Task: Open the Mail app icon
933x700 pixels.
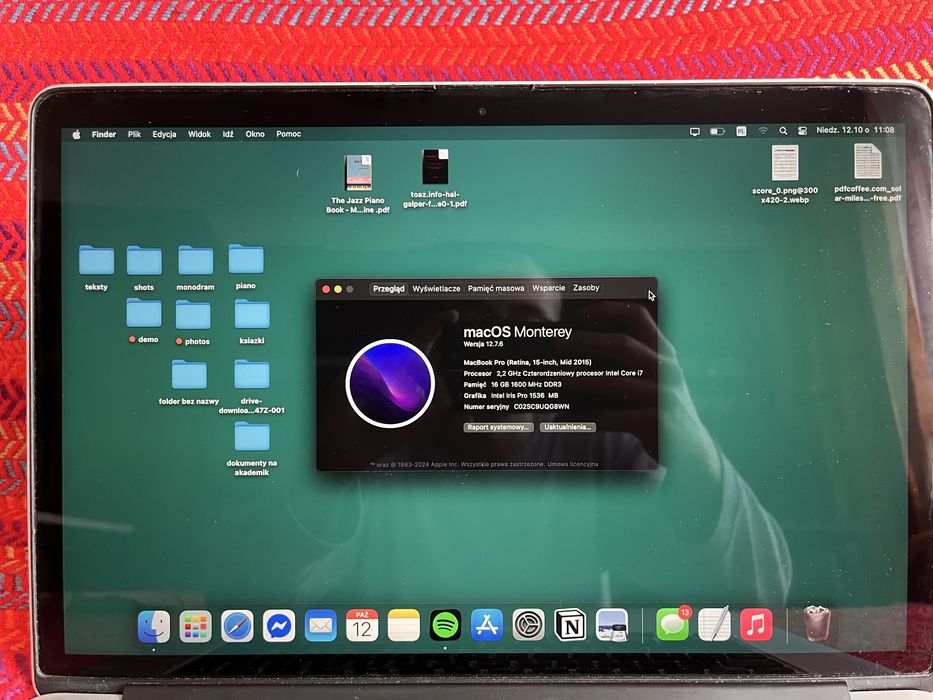Action: click(x=321, y=626)
